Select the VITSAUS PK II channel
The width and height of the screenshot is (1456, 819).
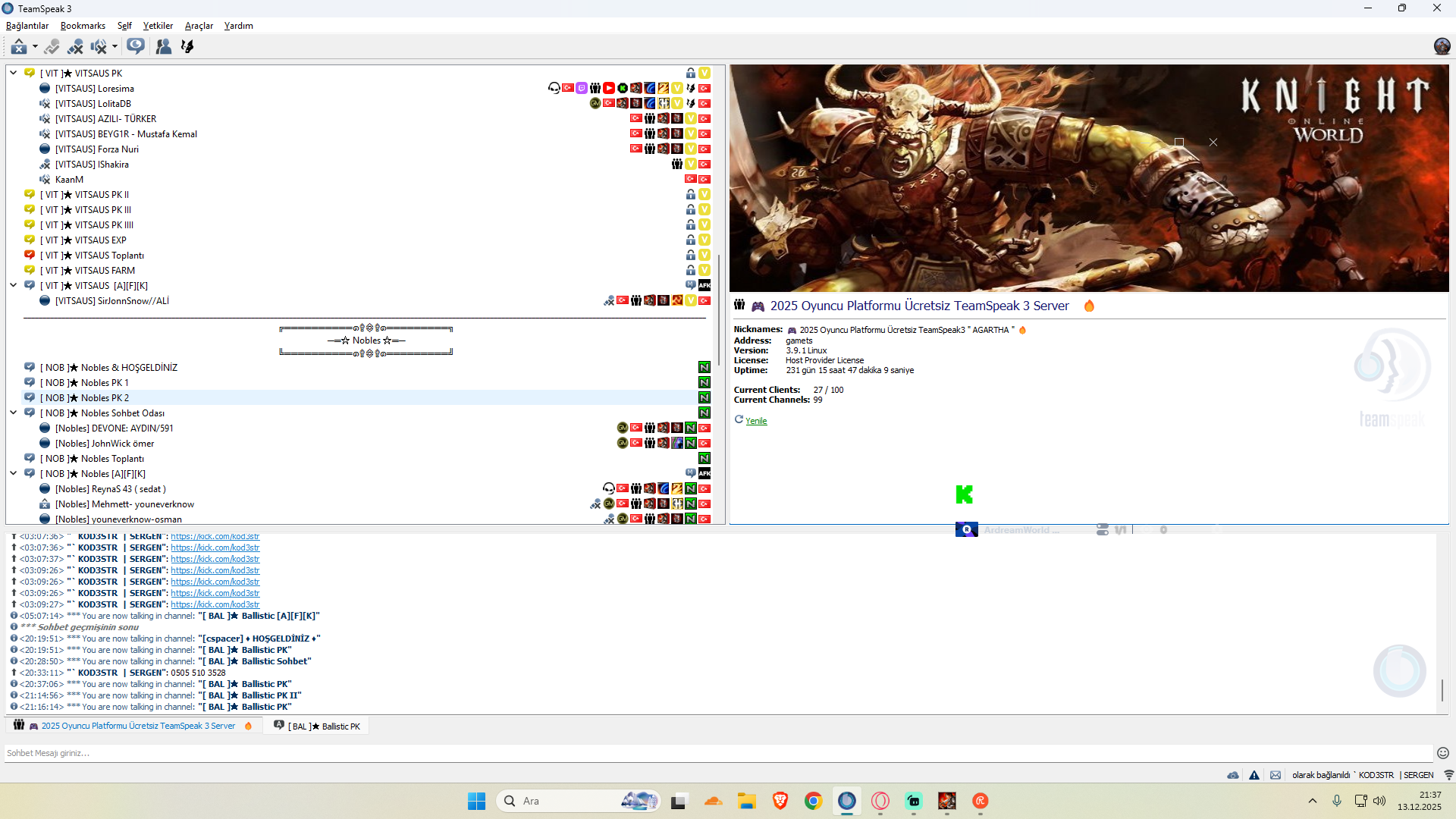[84, 195]
